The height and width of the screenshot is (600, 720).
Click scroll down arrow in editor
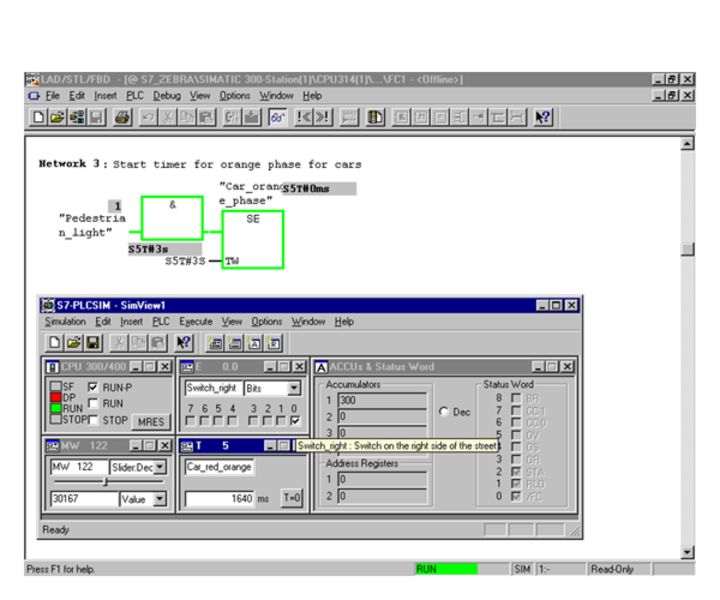coord(687,552)
